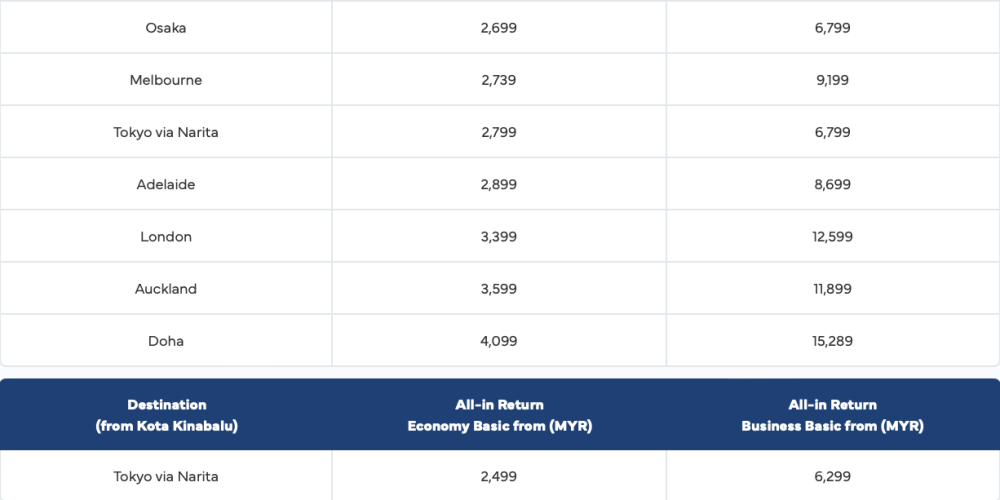Select Doha's economy fare 4,099
The width and height of the screenshot is (1000, 500).
click(499, 341)
